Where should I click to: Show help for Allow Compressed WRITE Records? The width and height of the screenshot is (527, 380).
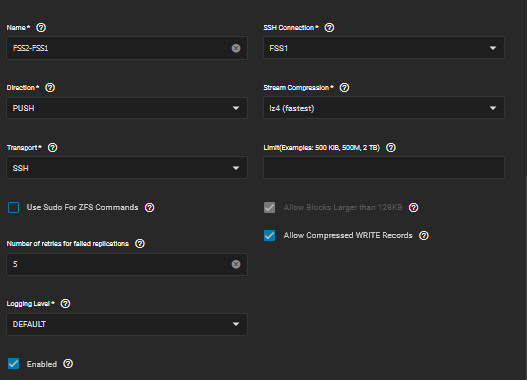[x=424, y=236]
